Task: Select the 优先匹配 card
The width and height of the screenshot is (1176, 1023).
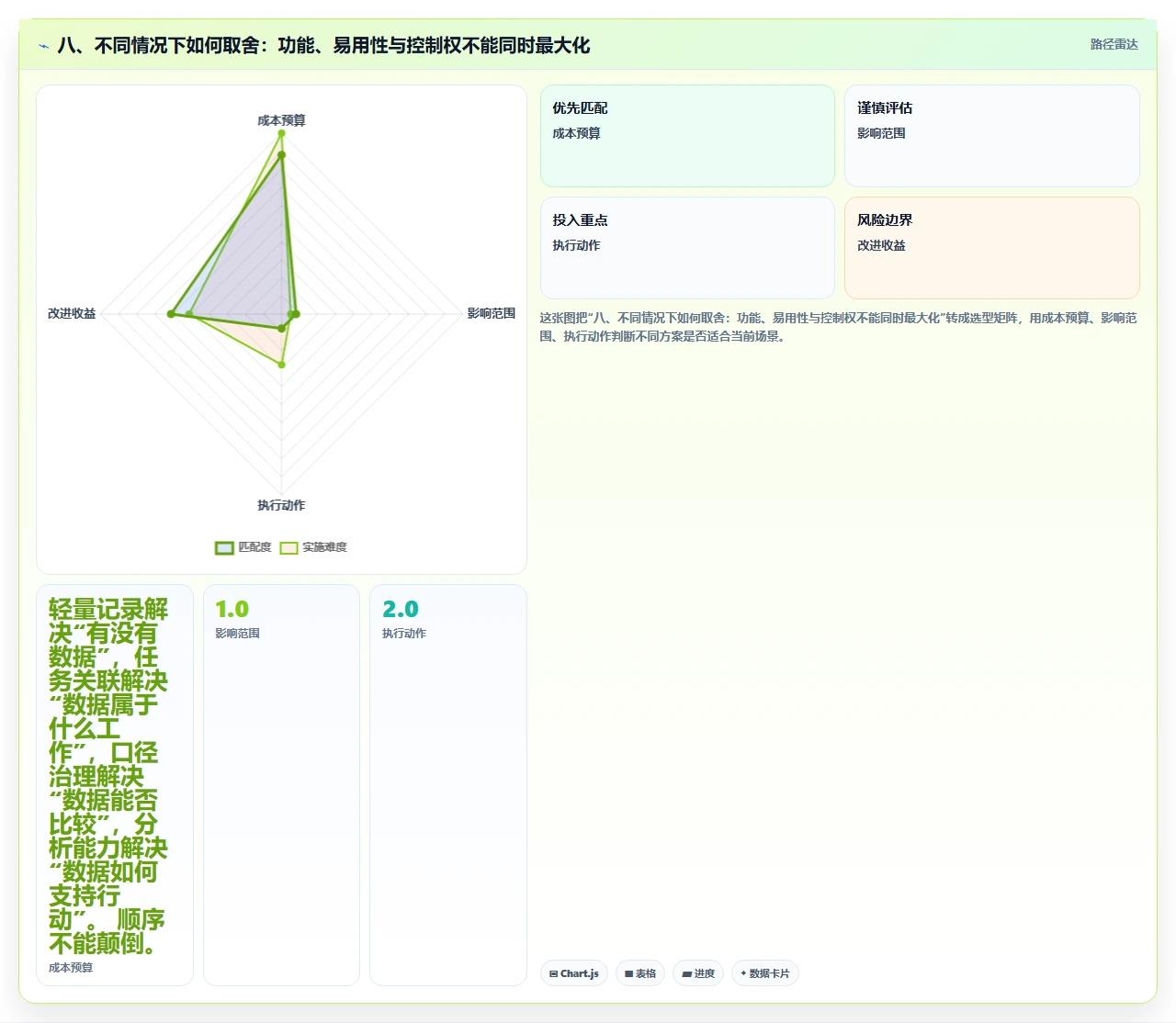Action: 687,136
